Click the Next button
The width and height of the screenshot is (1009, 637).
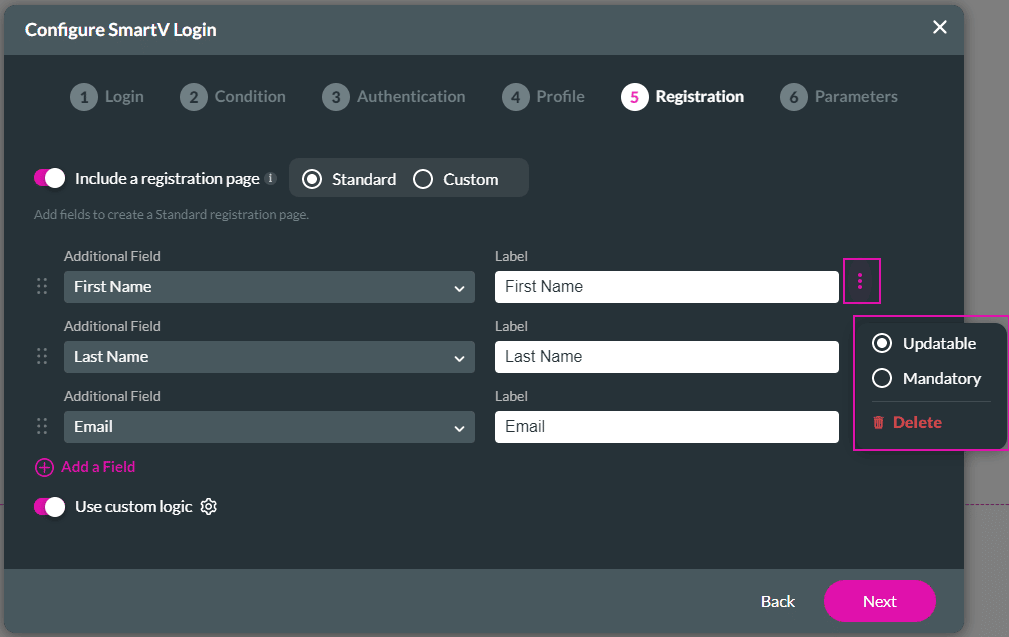point(879,601)
